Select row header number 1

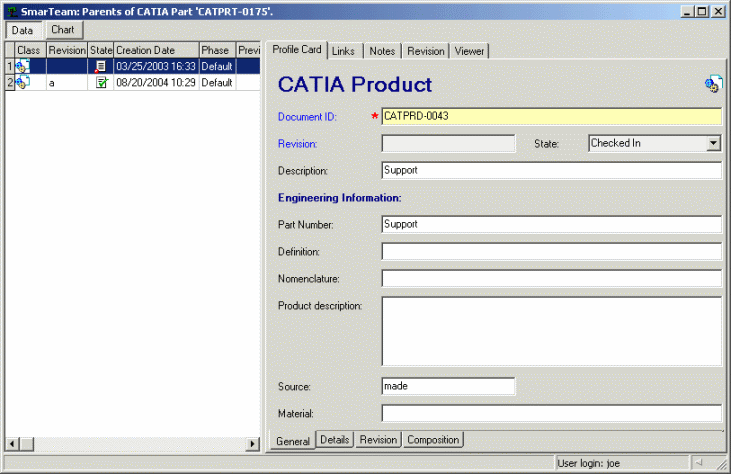[x=10, y=66]
